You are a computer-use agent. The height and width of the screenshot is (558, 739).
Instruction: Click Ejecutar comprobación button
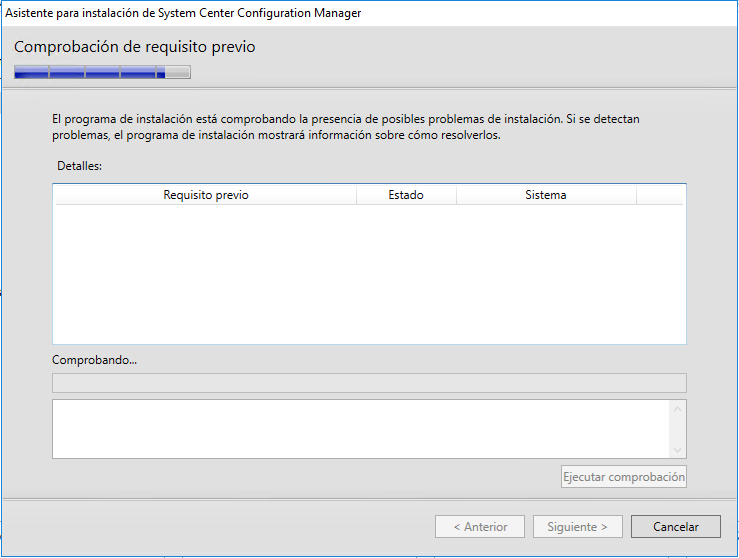pyautogui.click(x=624, y=476)
